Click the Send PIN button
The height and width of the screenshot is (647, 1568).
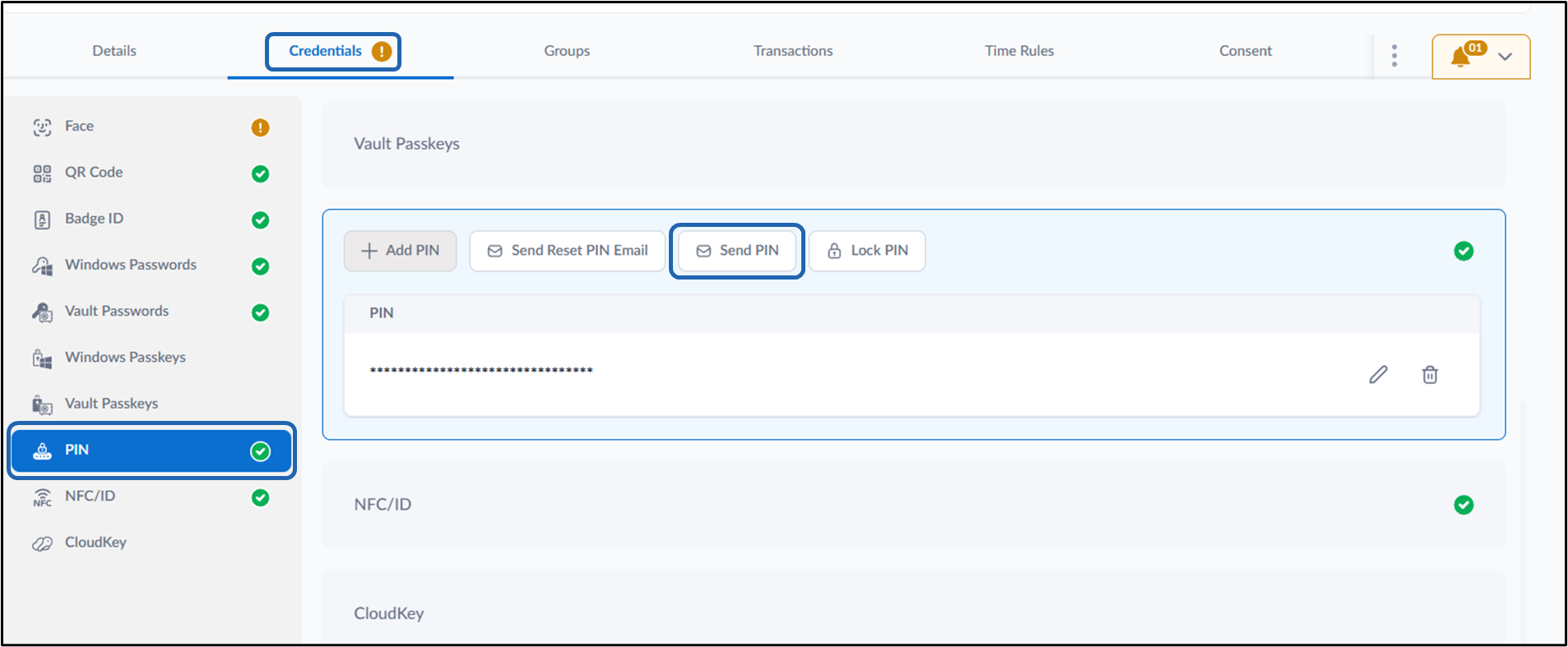[x=737, y=251]
